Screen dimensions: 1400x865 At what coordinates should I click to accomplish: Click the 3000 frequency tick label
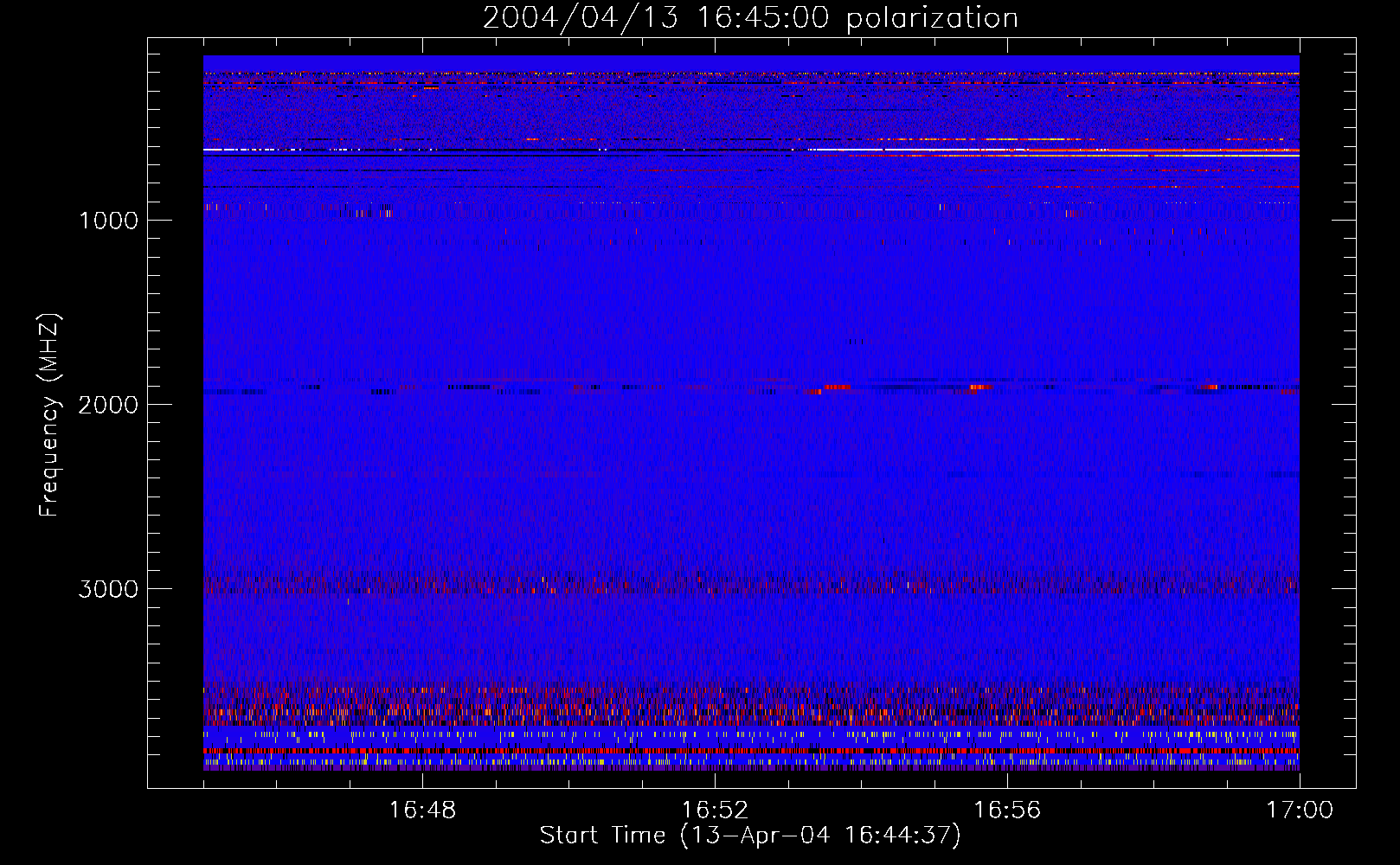click(x=109, y=589)
